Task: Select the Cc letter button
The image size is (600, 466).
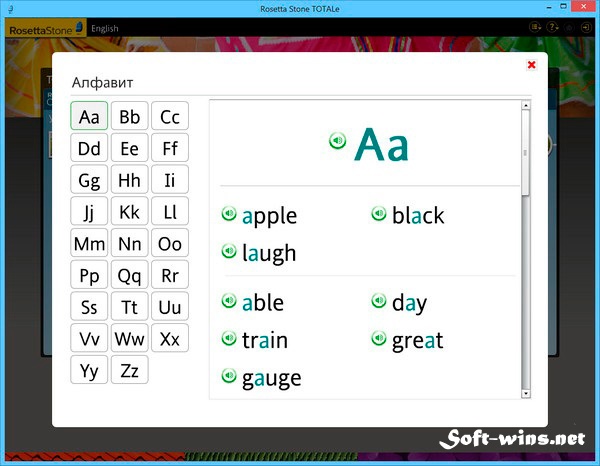Action: coord(170,116)
